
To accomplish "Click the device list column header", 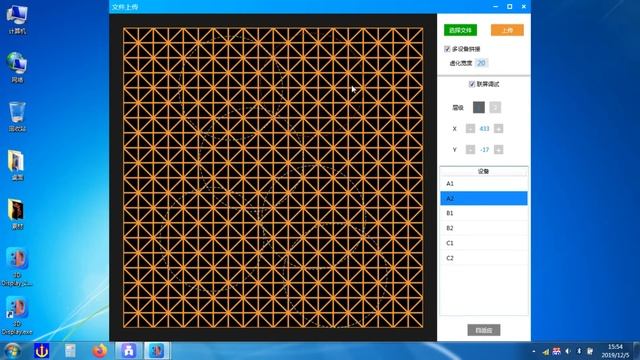I will point(484,171).
